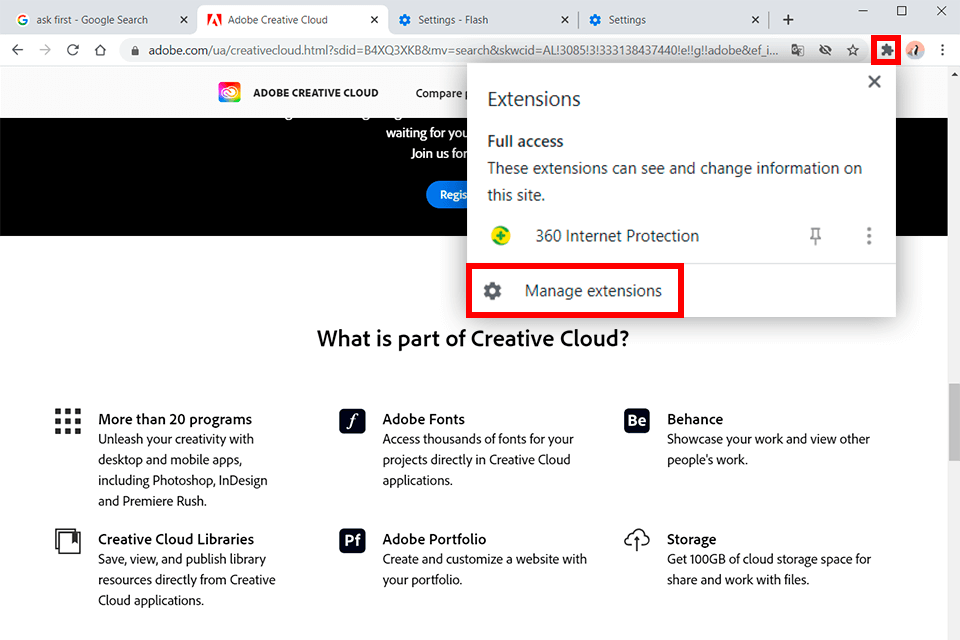The height and width of the screenshot is (640, 960).
Task: Click the ADOBE CREATIVE CLOUD header text
Action: 315,93
